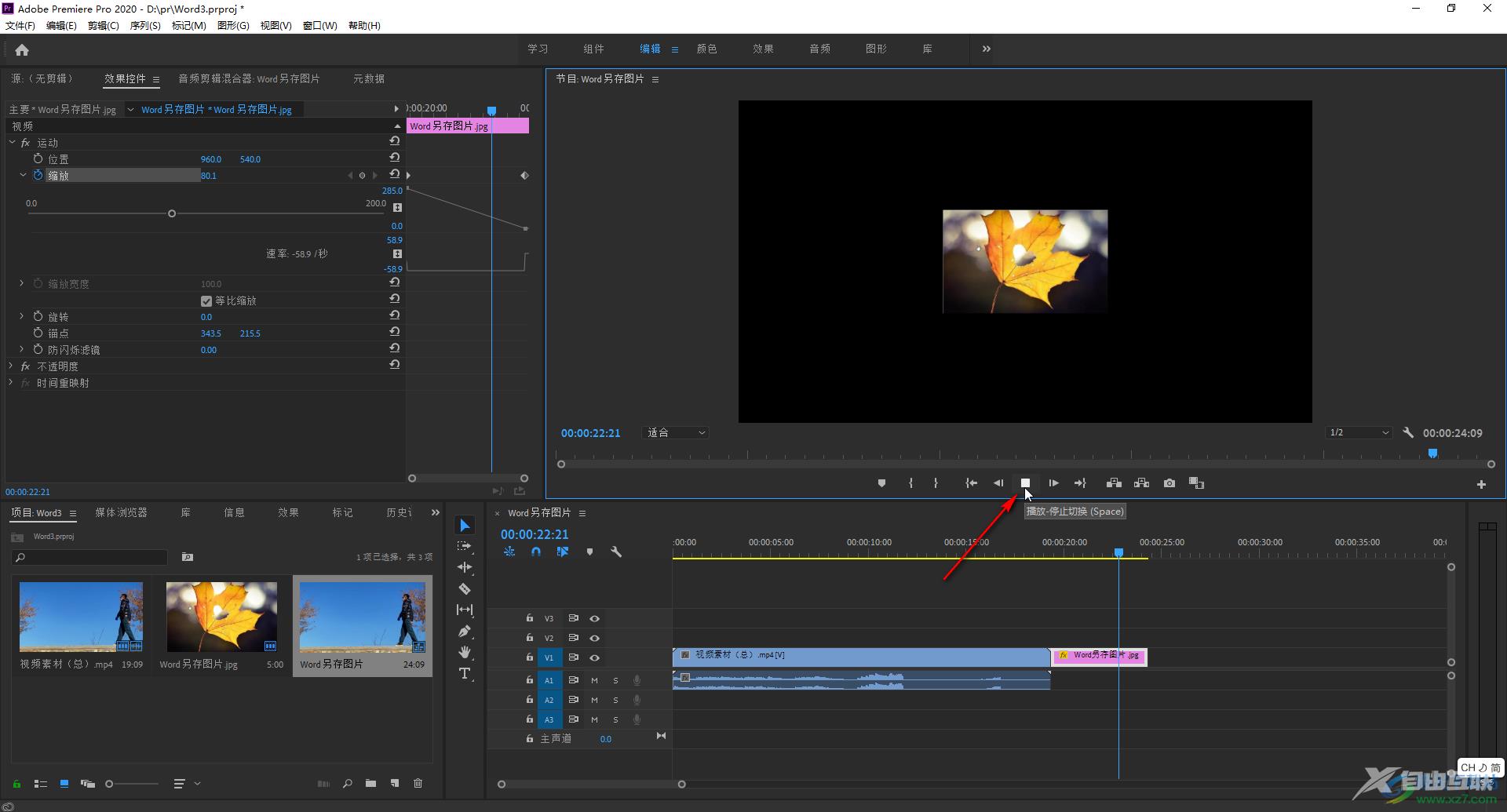Click the Extract button
The height and width of the screenshot is (812, 1507).
coord(1141,483)
